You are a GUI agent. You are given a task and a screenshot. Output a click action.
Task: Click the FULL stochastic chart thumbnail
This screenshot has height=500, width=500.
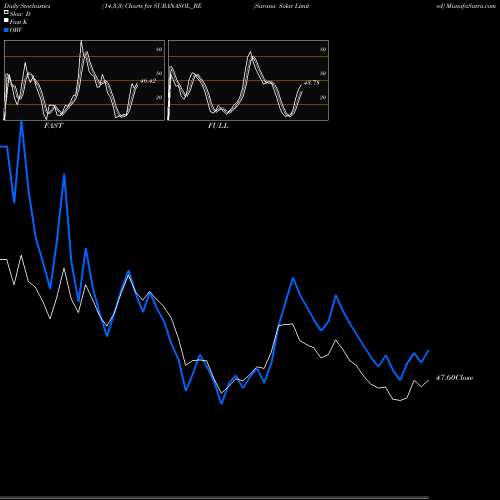coord(248,80)
